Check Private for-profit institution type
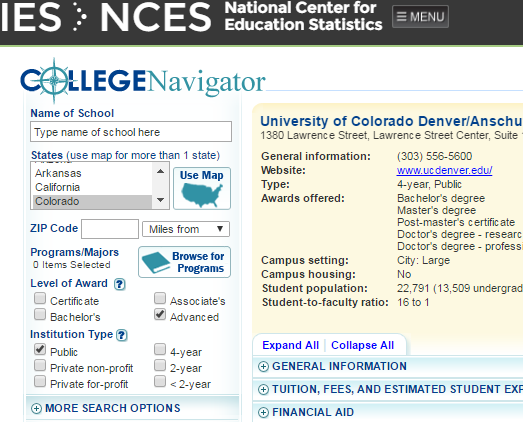The width and height of the screenshot is (523, 422). tap(40, 381)
